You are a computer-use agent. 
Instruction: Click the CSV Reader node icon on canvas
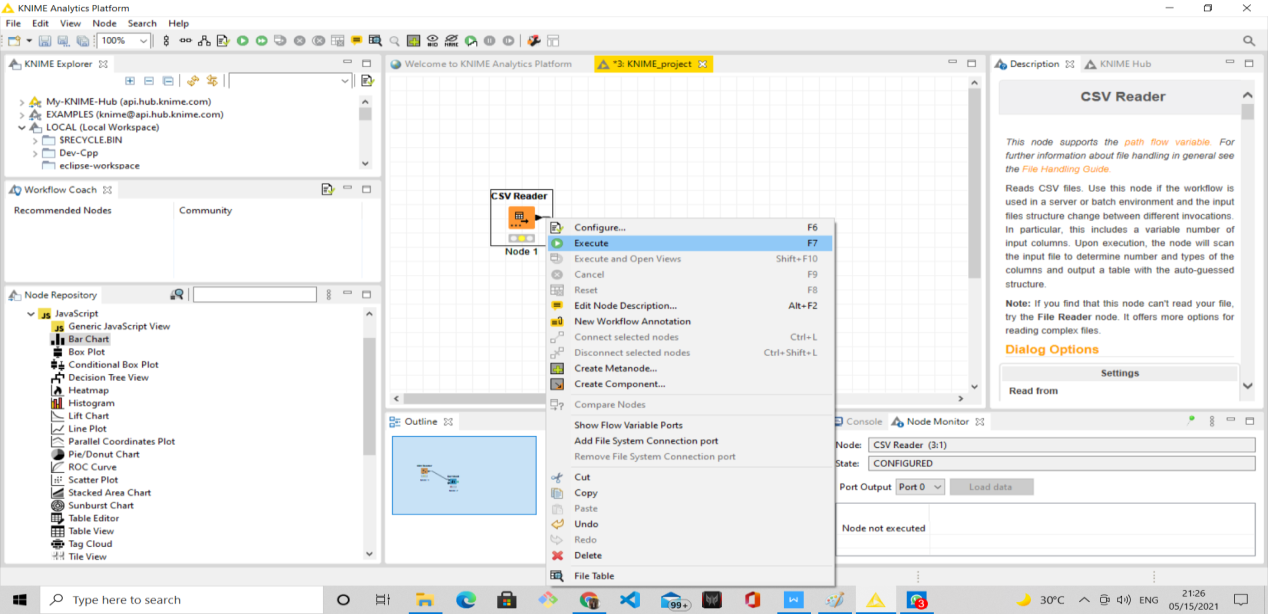[520, 219]
